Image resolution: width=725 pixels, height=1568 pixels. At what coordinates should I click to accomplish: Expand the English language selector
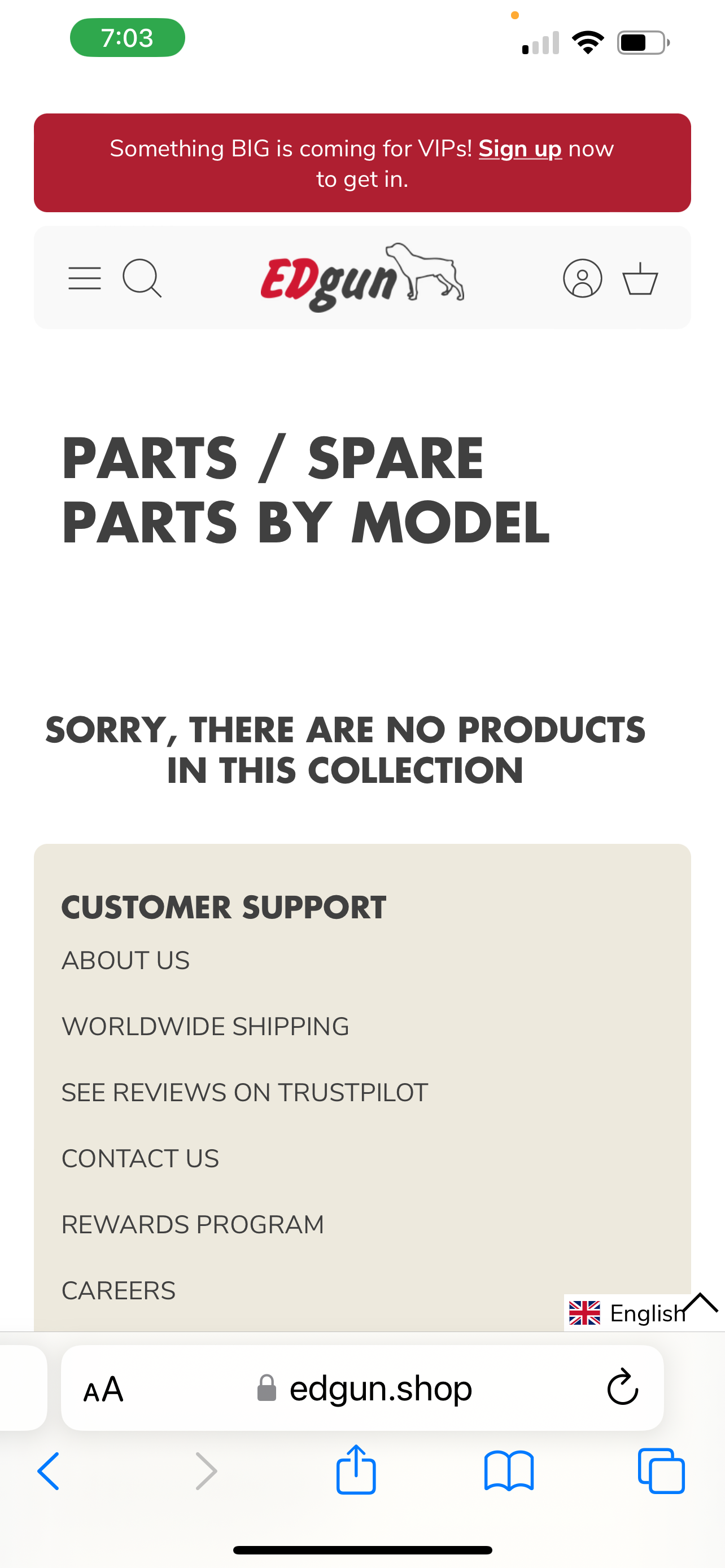[x=627, y=1313]
